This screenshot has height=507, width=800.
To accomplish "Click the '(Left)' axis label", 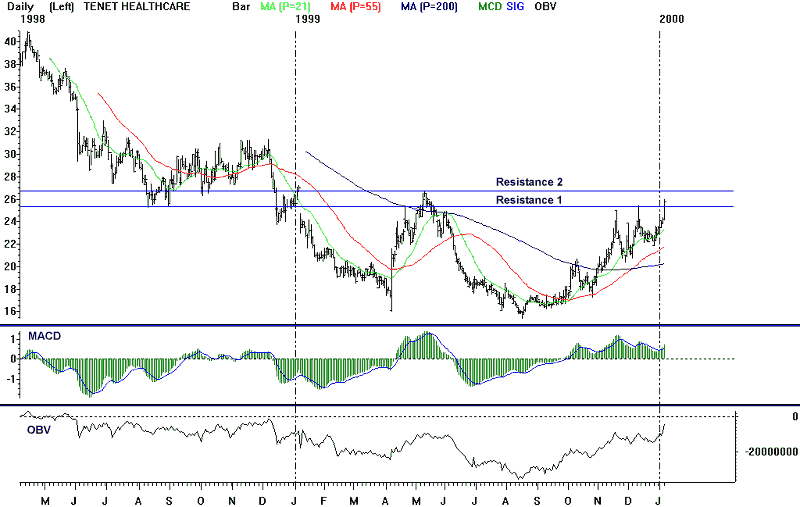I will pyautogui.click(x=62, y=7).
